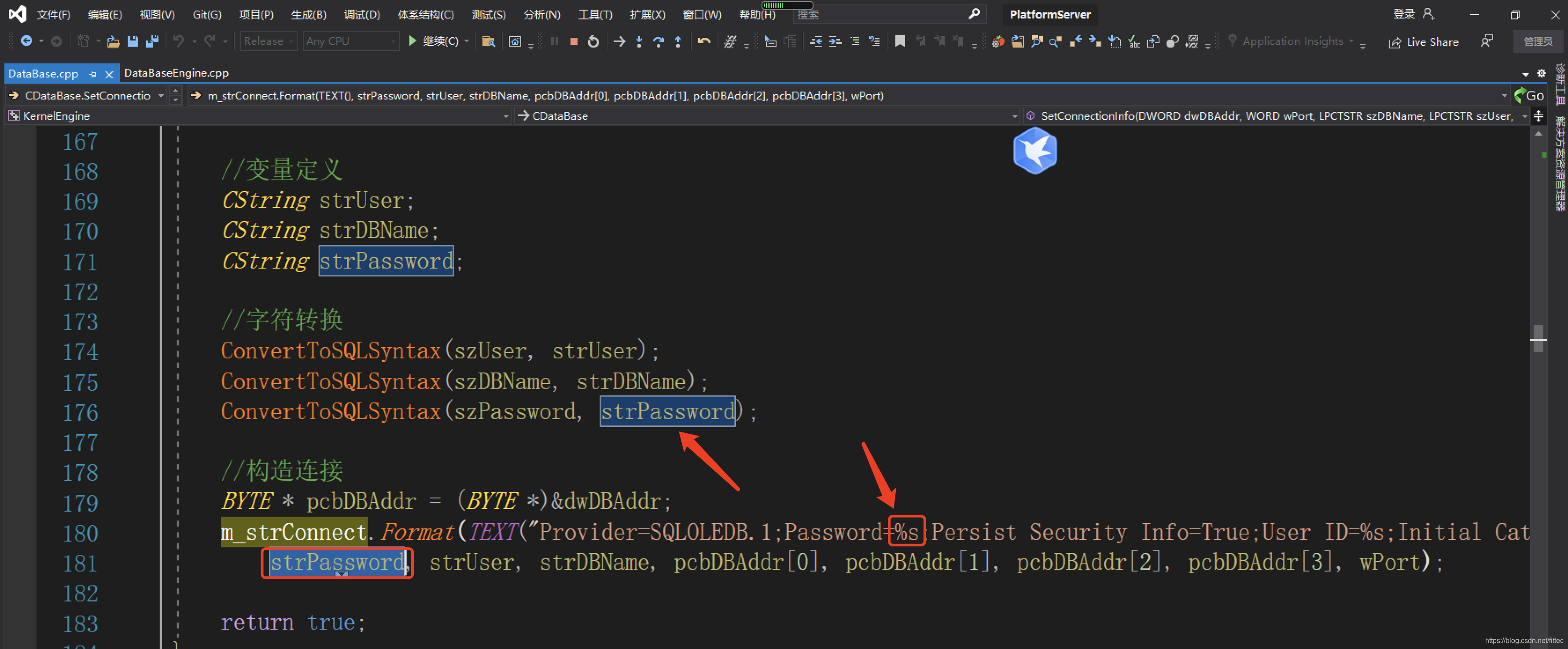Switch to the DataBaseEngine.cpp tab
This screenshot has width=1568, height=649.
click(176, 73)
